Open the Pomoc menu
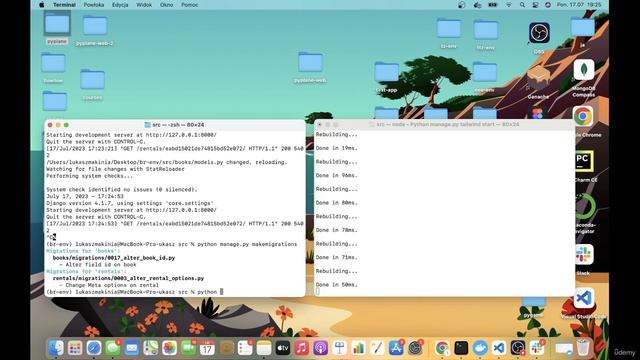This screenshot has width=640, height=360. pyautogui.click(x=190, y=5)
